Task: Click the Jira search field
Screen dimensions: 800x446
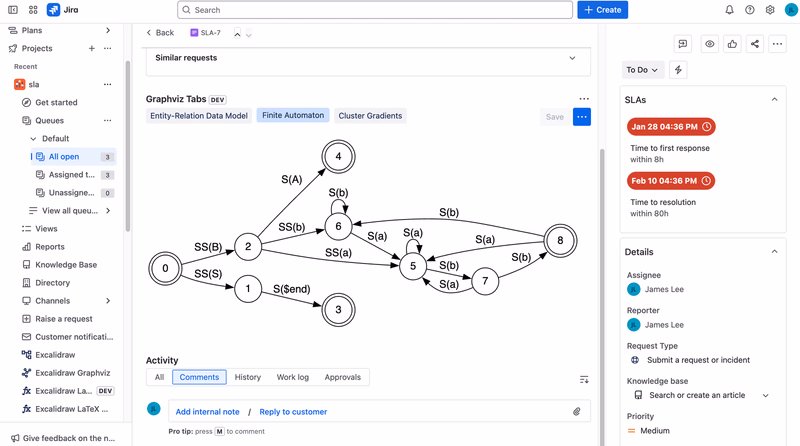Action: point(375,10)
